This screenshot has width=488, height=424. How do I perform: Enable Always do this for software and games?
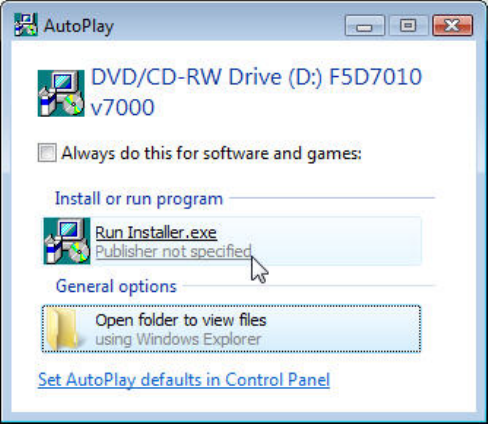coord(47,153)
